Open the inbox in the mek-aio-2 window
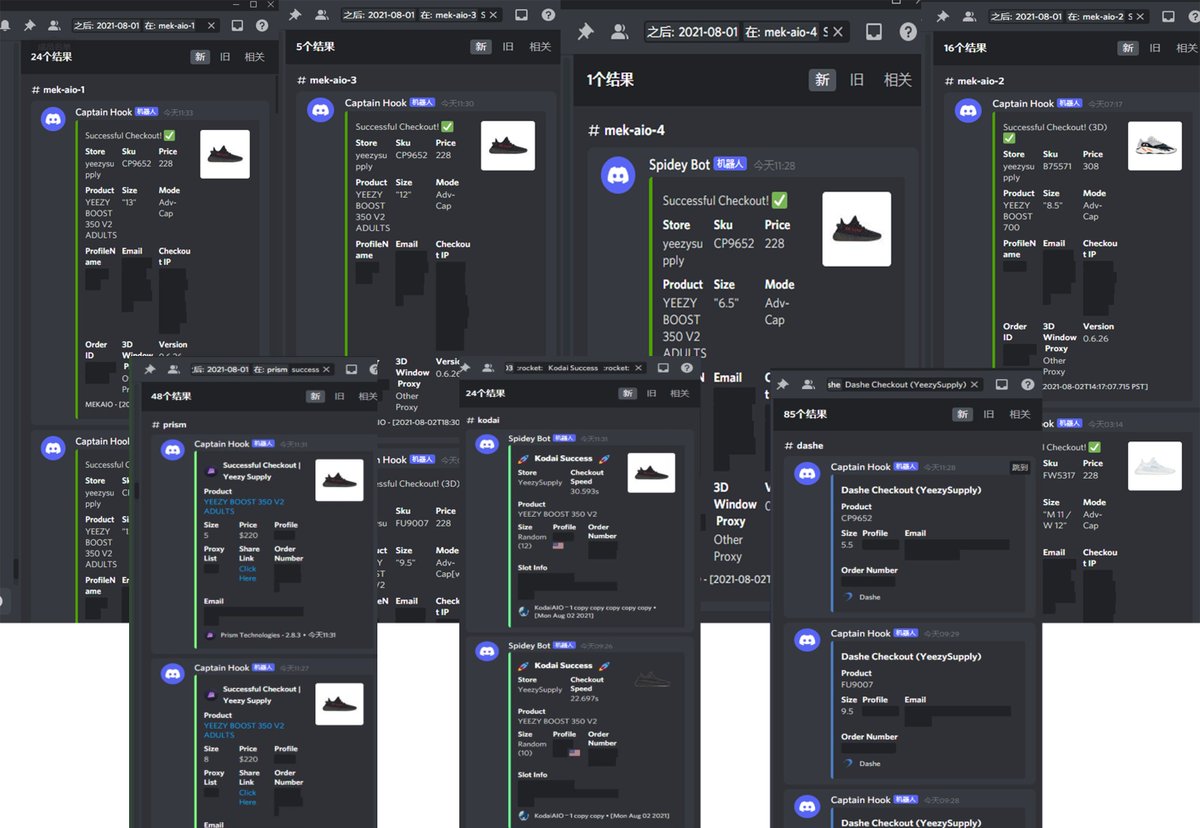Viewport: 1200px width, 828px height. tap(1168, 16)
